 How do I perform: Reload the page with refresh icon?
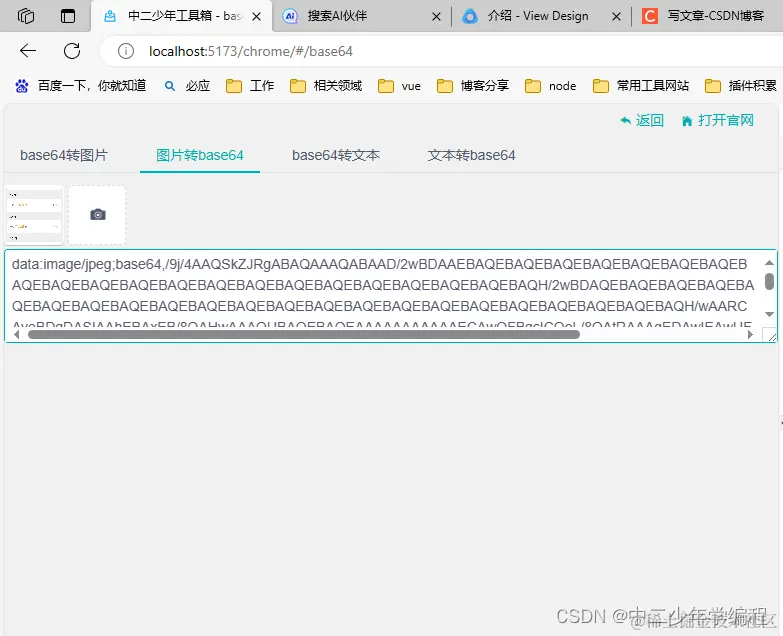point(72,50)
